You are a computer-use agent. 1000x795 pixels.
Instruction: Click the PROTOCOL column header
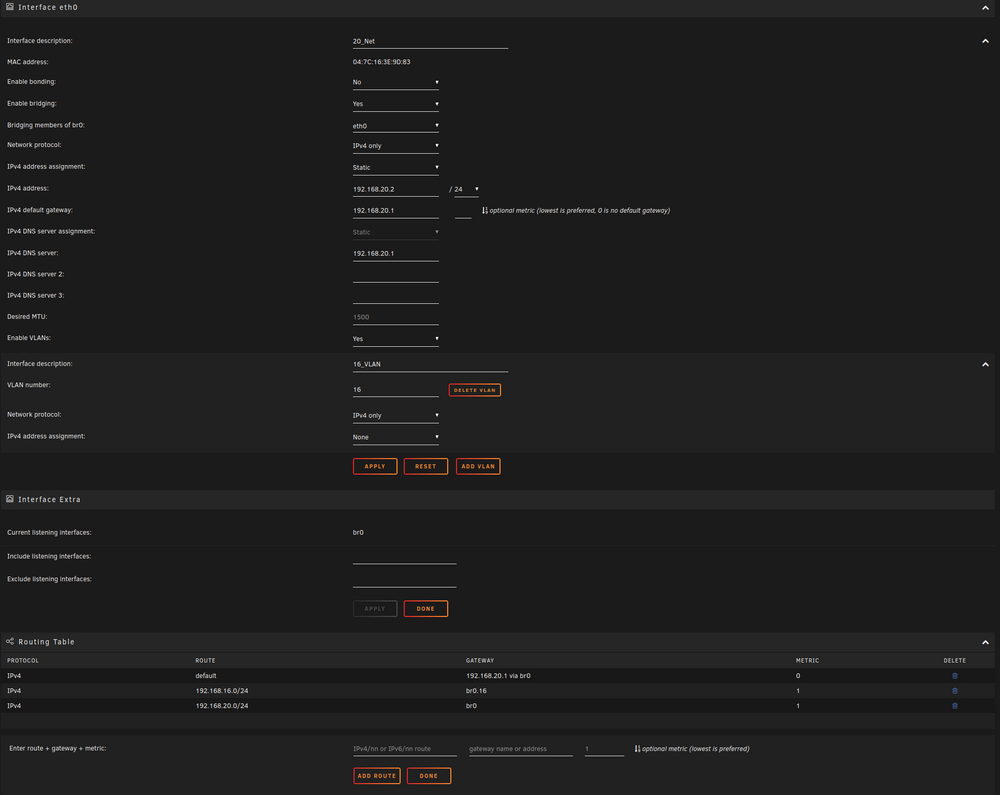click(22, 660)
